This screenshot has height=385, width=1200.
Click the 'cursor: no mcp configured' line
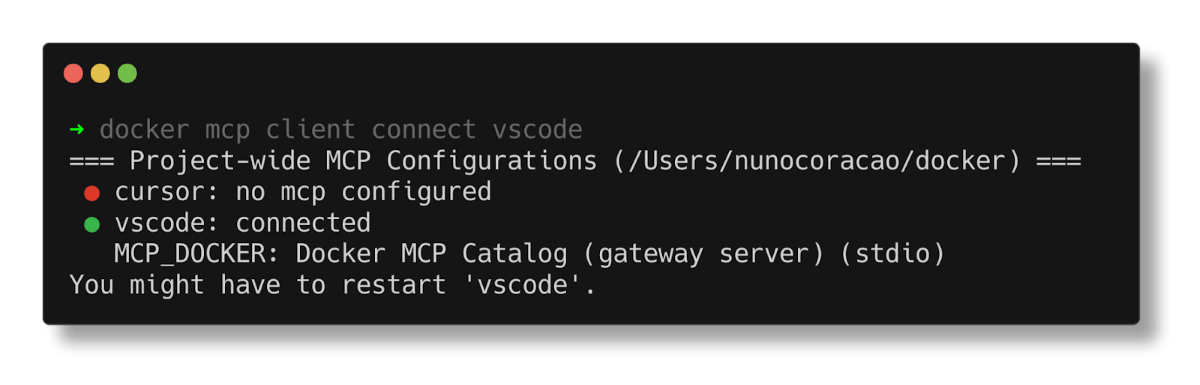(x=303, y=192)
